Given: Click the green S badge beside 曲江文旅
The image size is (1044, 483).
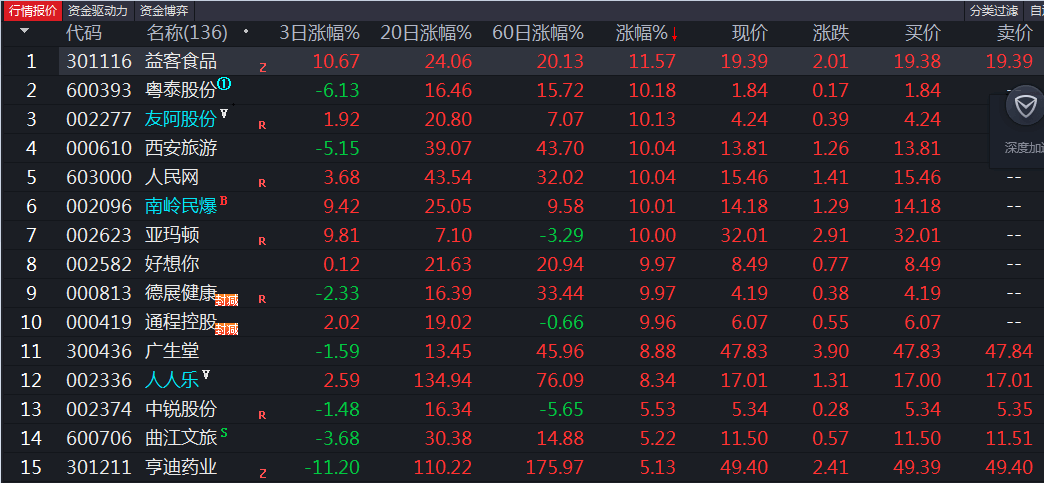Looking at the screenshot, I should (224, 432).
